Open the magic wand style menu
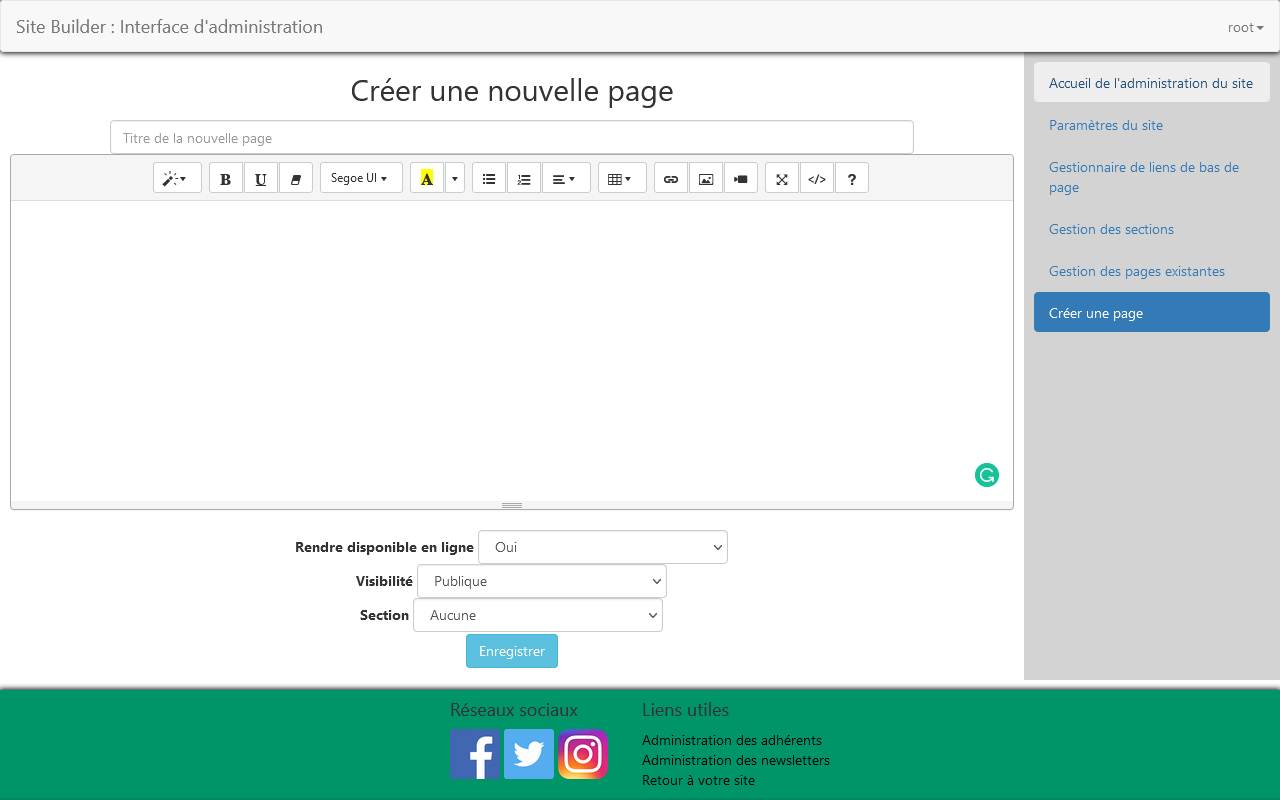 coord(177,178)
